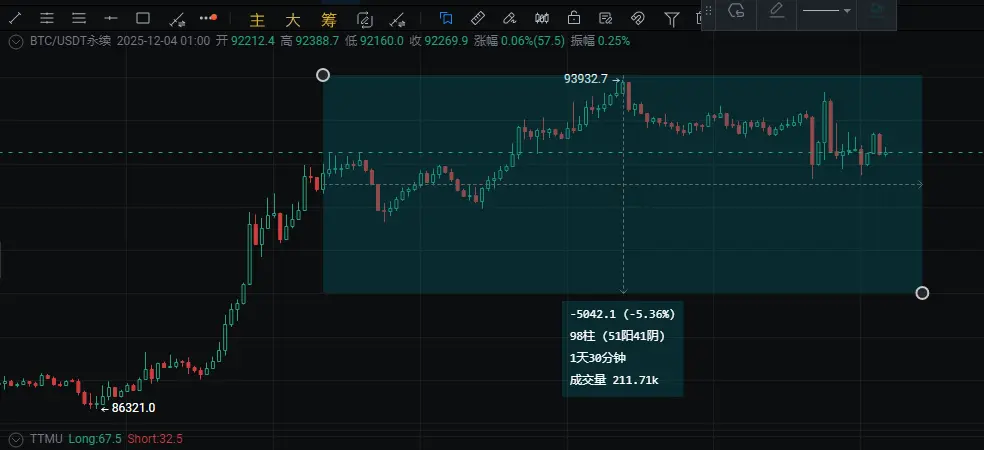Open more drawing tools with orange dot

(x=208, y=18)
